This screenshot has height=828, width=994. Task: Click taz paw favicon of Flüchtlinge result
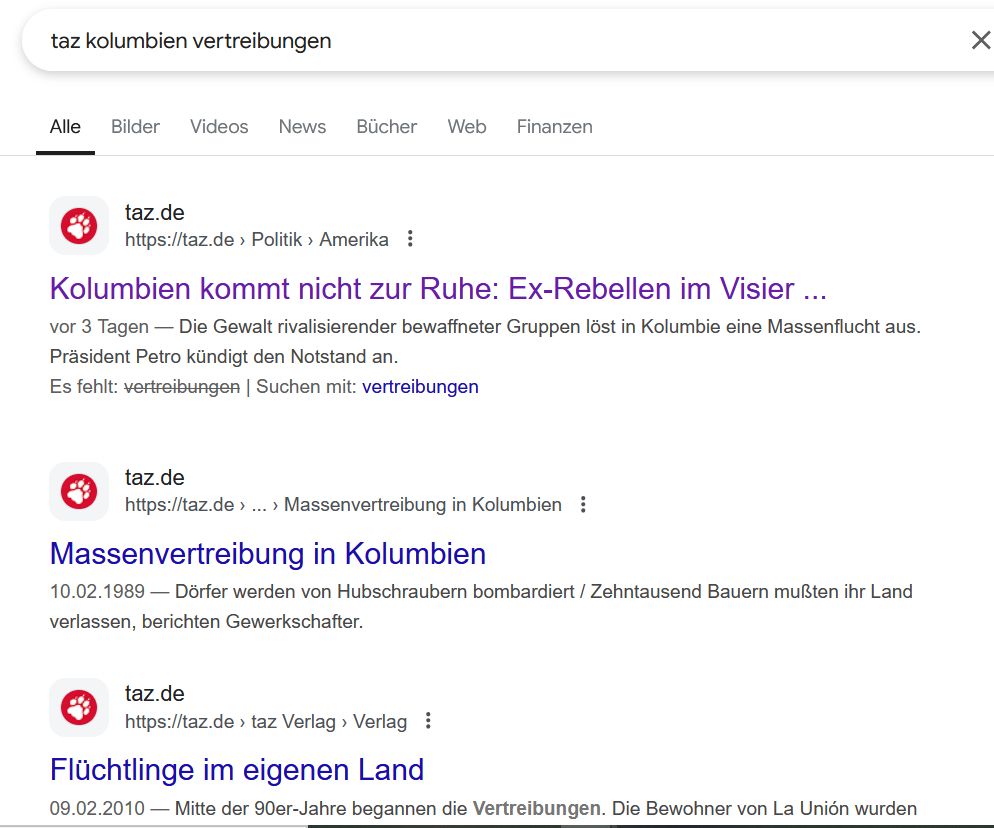tap(79, 708)
